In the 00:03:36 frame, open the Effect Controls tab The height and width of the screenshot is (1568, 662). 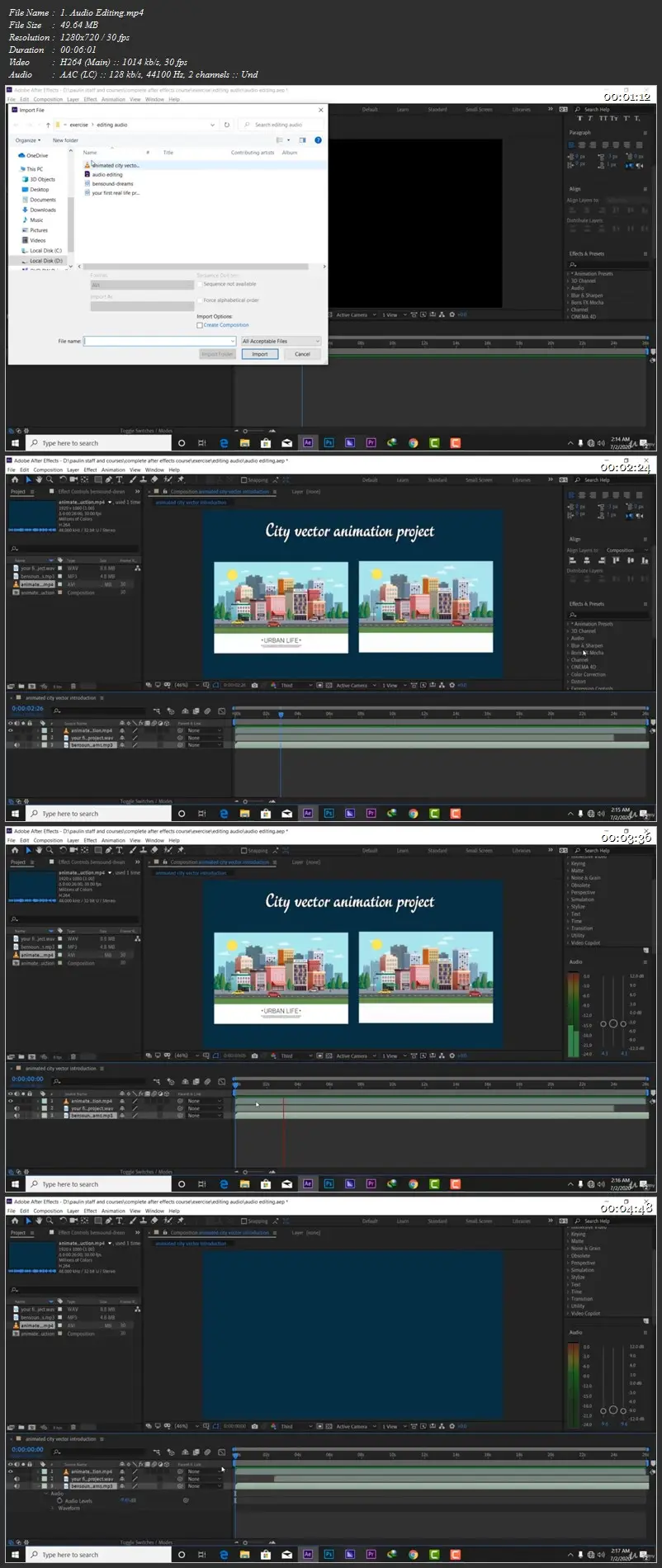(x=92, y=862)
